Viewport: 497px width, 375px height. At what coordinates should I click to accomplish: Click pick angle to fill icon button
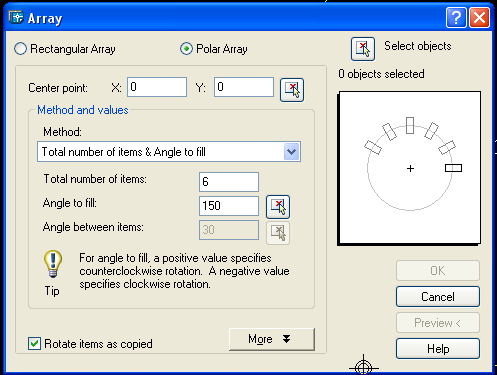coord(278,207)
